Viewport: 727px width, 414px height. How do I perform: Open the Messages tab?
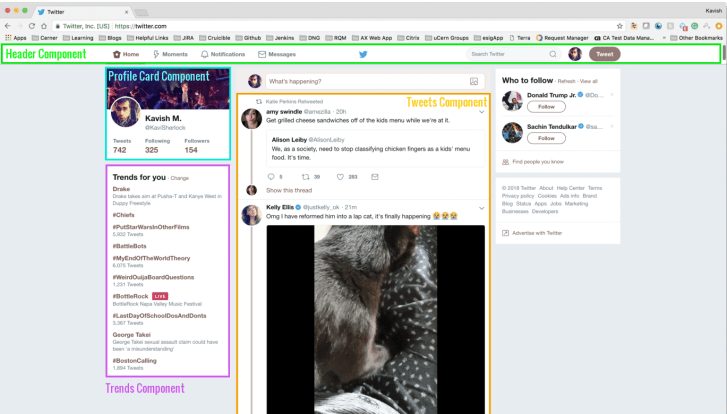277,54
